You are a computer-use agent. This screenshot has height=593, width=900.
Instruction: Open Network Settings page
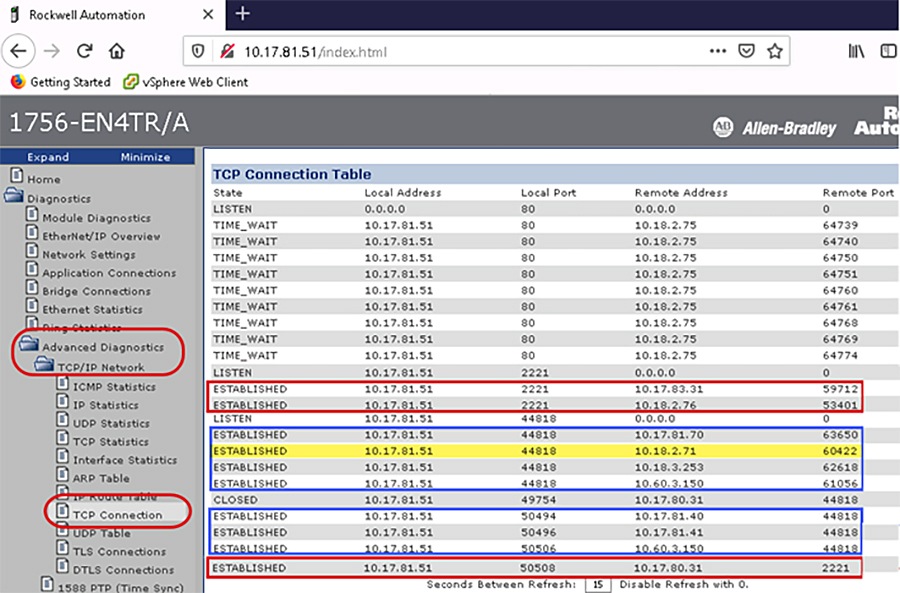point(89,255)
